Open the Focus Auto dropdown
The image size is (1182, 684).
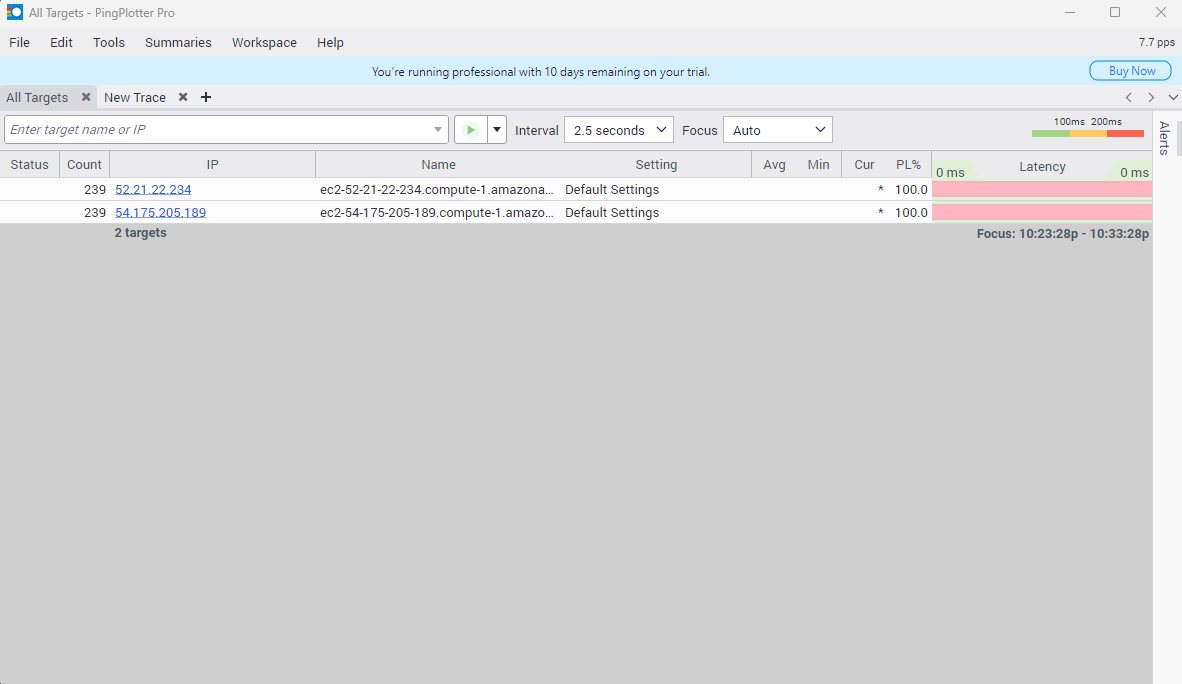click(778, 130)
